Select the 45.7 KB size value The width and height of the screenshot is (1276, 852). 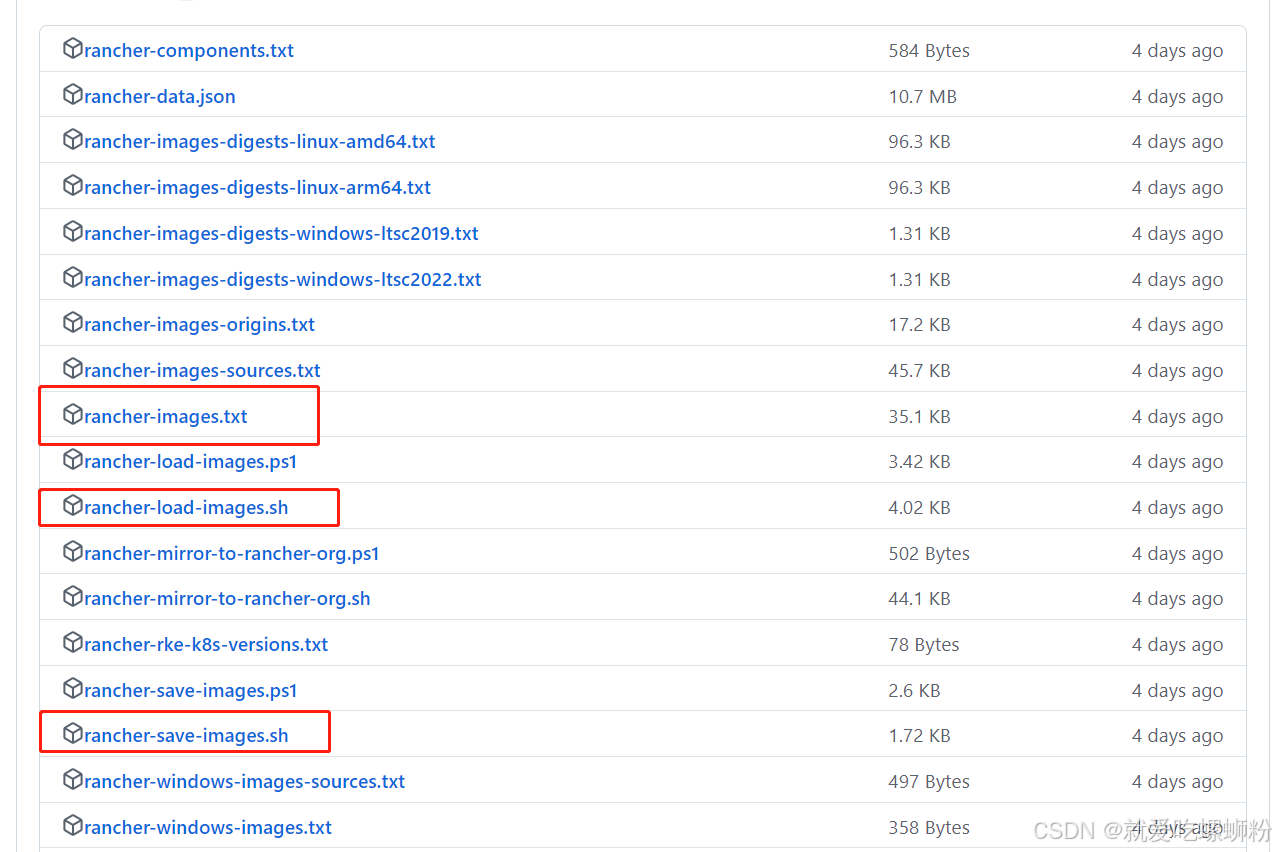(919, 370)
